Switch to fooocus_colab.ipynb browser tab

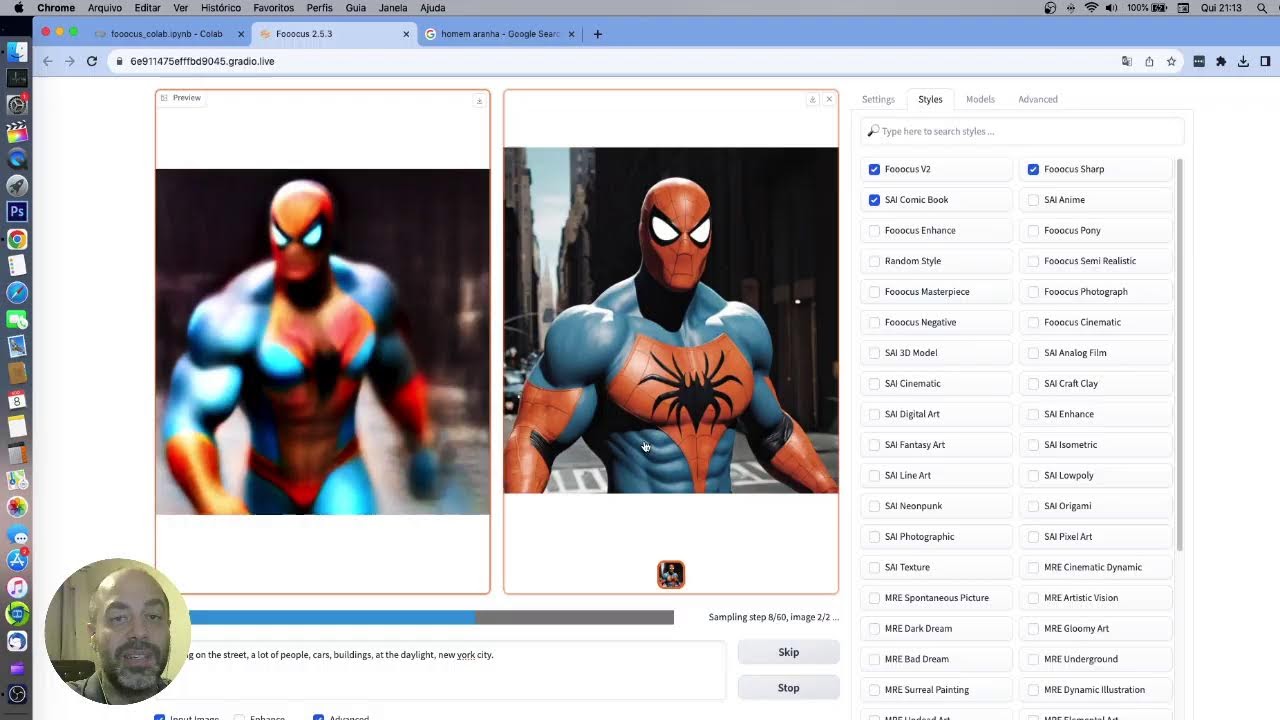(167, 34)
